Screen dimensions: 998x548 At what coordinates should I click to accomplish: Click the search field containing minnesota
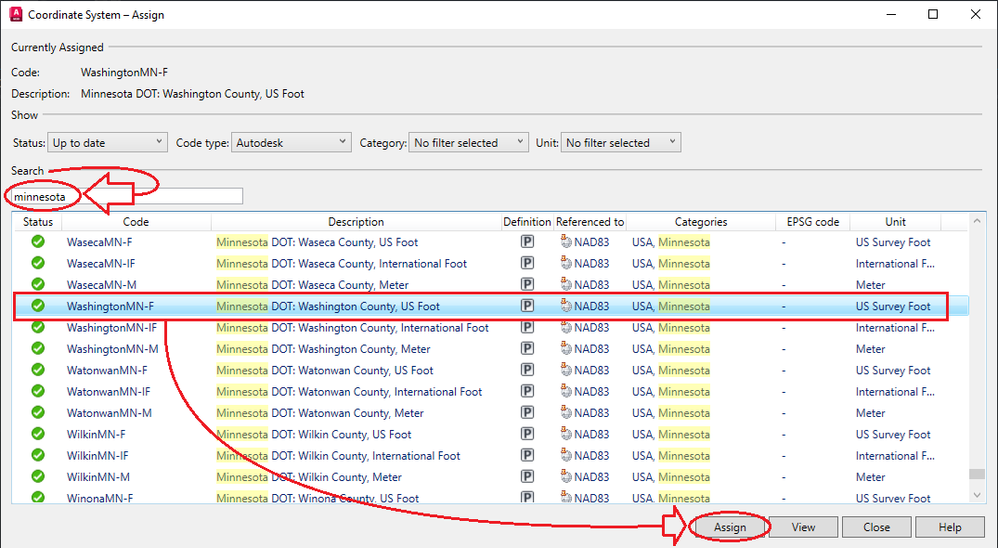(127, 196)
